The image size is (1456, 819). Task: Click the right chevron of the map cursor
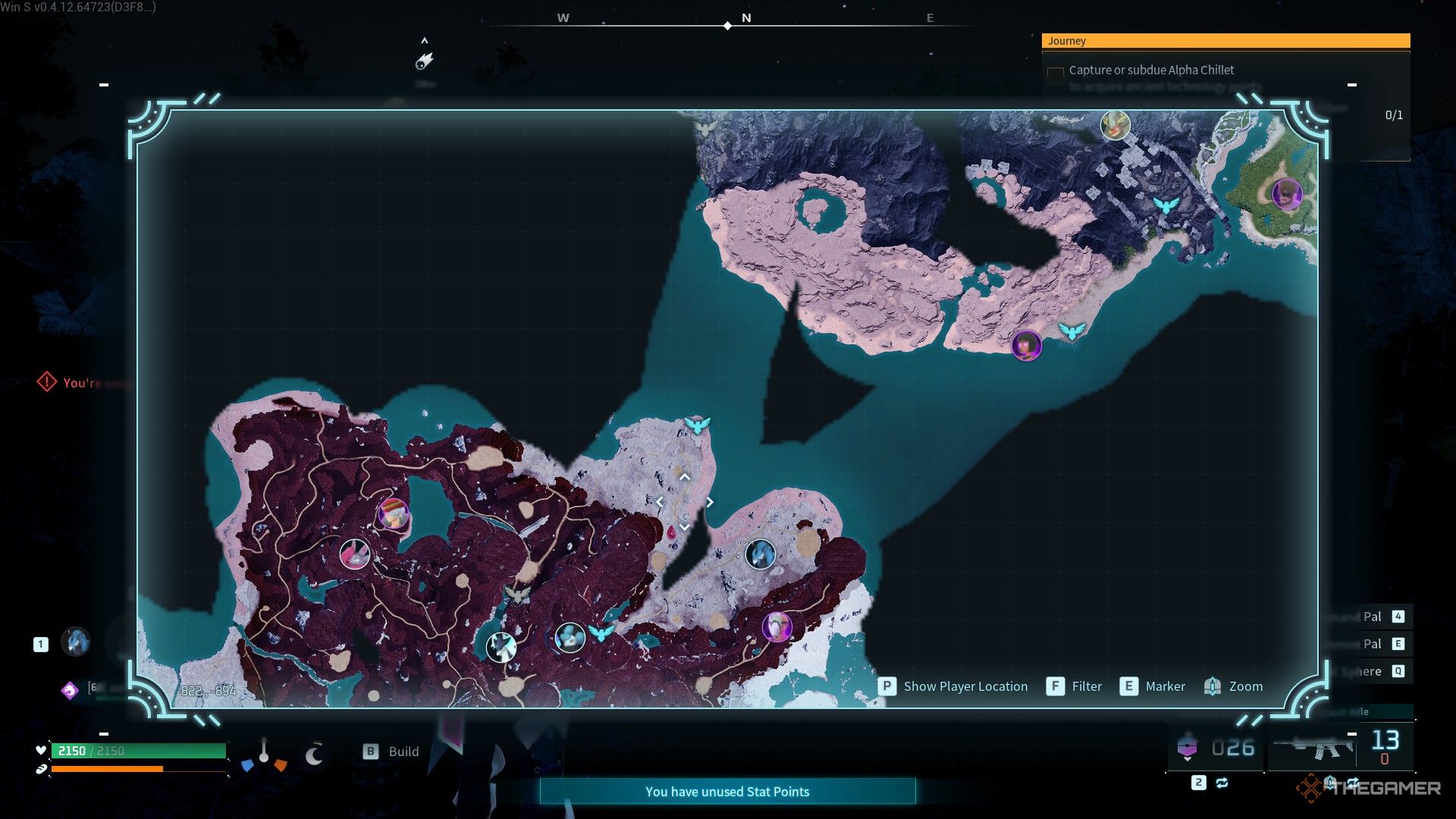coord(710,502)
